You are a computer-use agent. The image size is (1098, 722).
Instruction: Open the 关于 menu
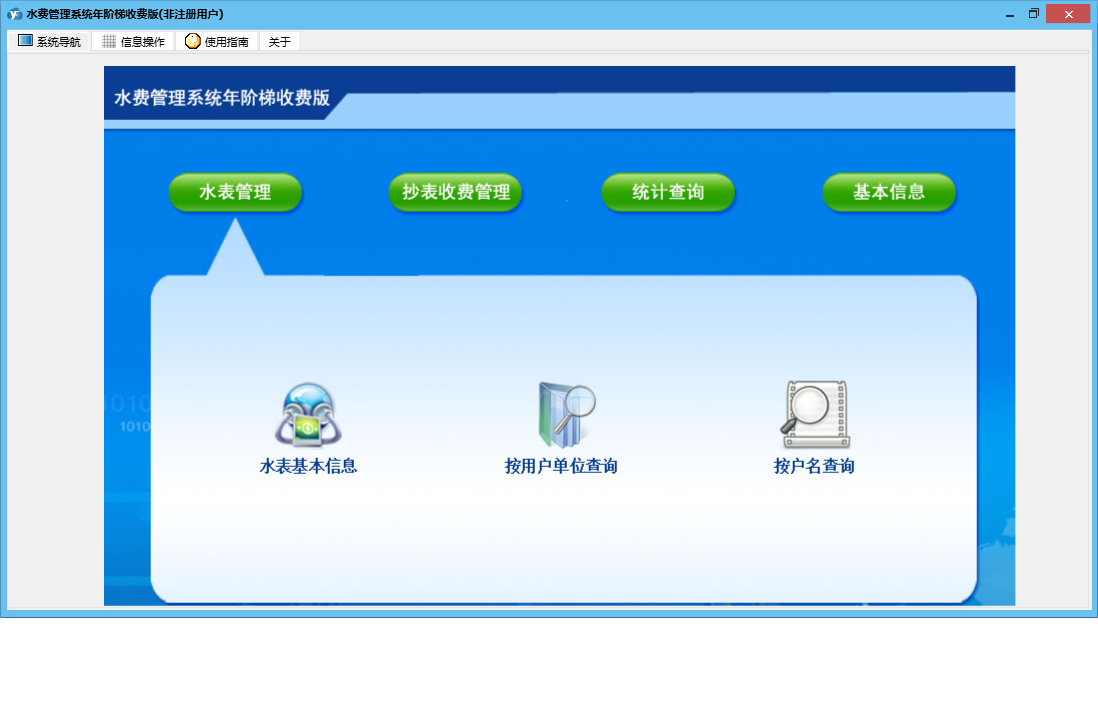(x=279, y=41)
